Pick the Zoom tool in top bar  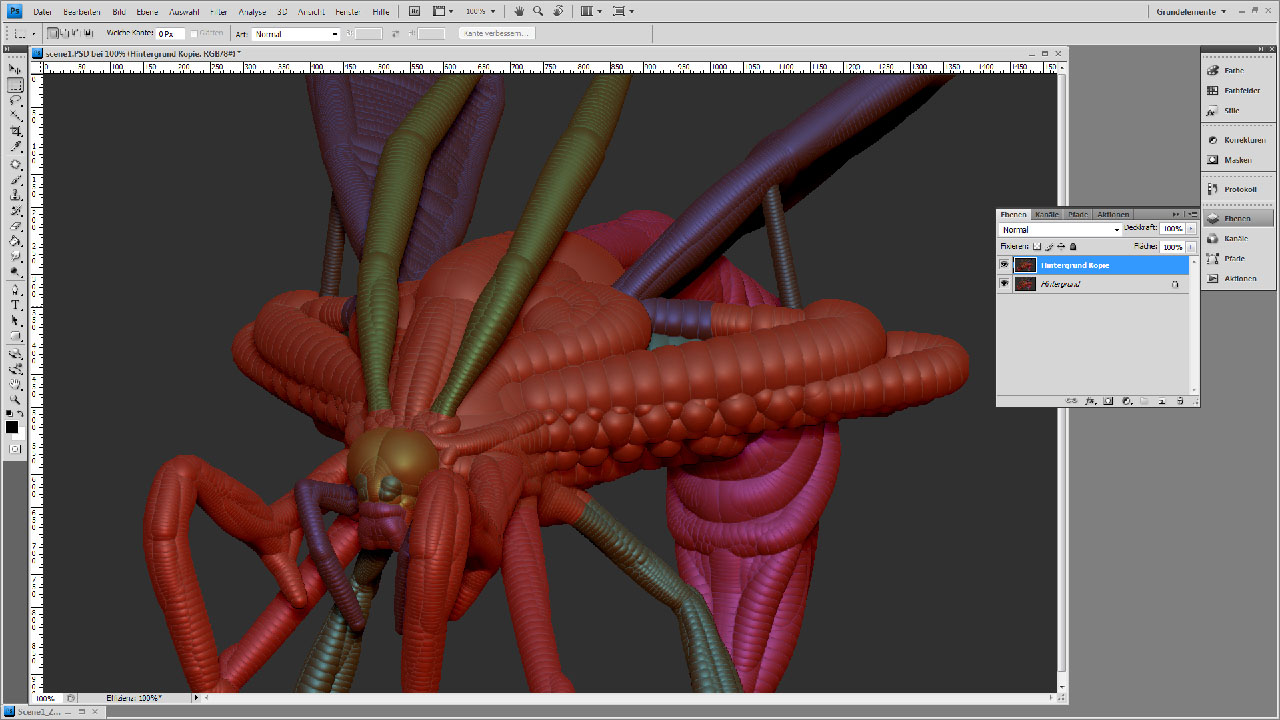click(x=538, y=11)
